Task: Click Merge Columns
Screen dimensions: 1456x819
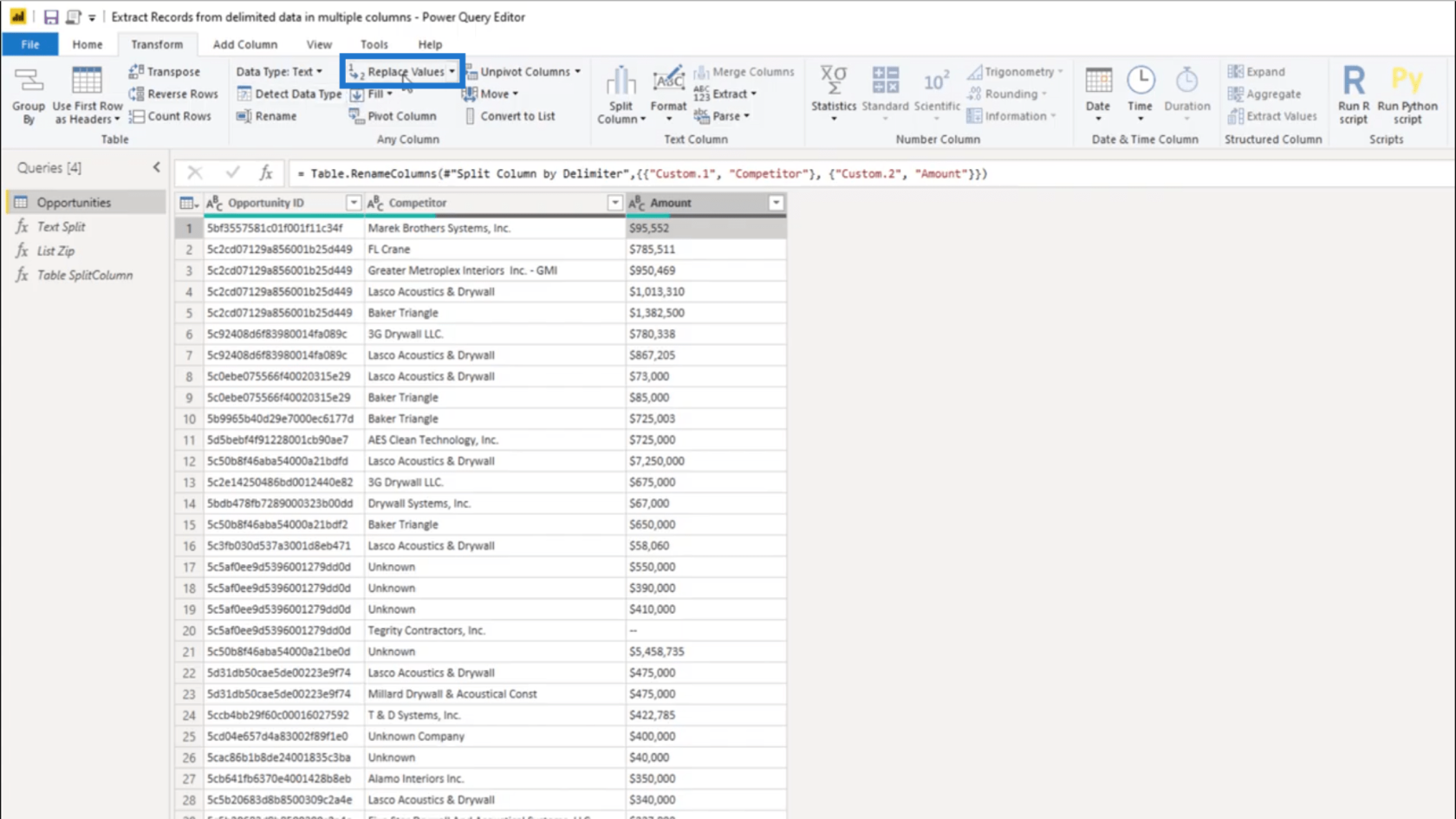Action: pos(744,72)
